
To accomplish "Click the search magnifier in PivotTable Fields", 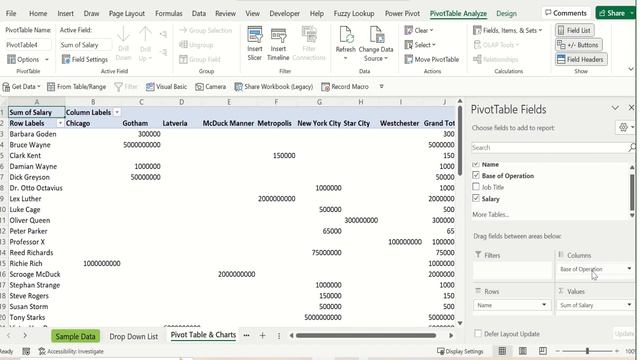I will 632,147.
